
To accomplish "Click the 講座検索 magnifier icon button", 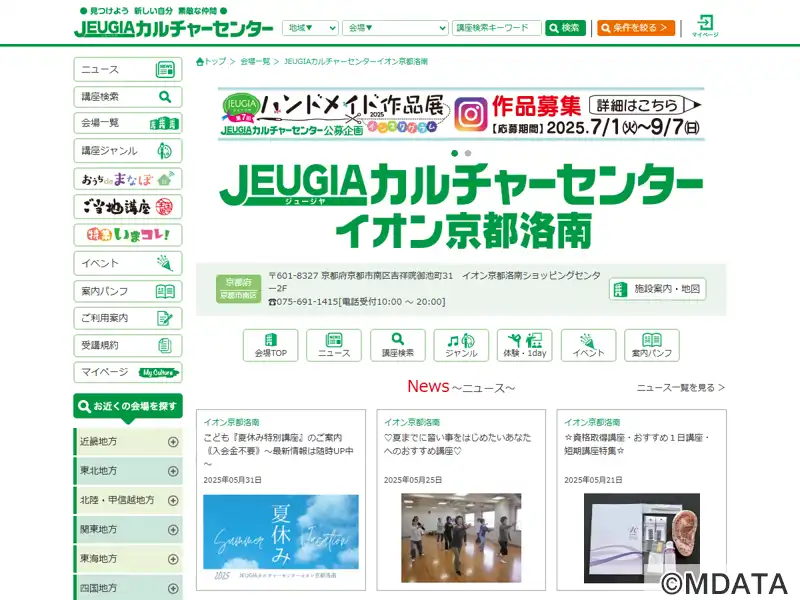I will point(398,345).
